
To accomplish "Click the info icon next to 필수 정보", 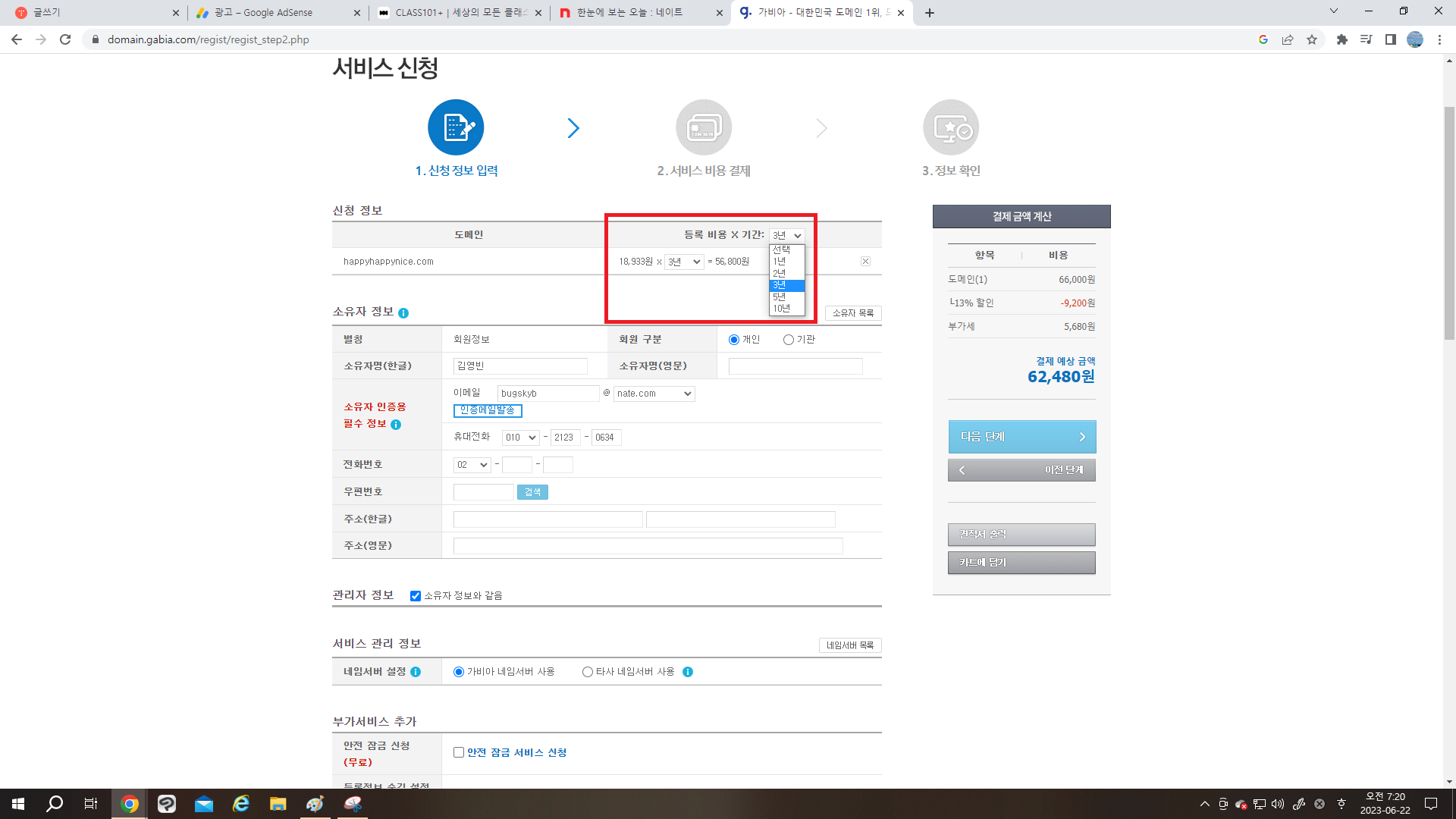I will coord(395,425).
